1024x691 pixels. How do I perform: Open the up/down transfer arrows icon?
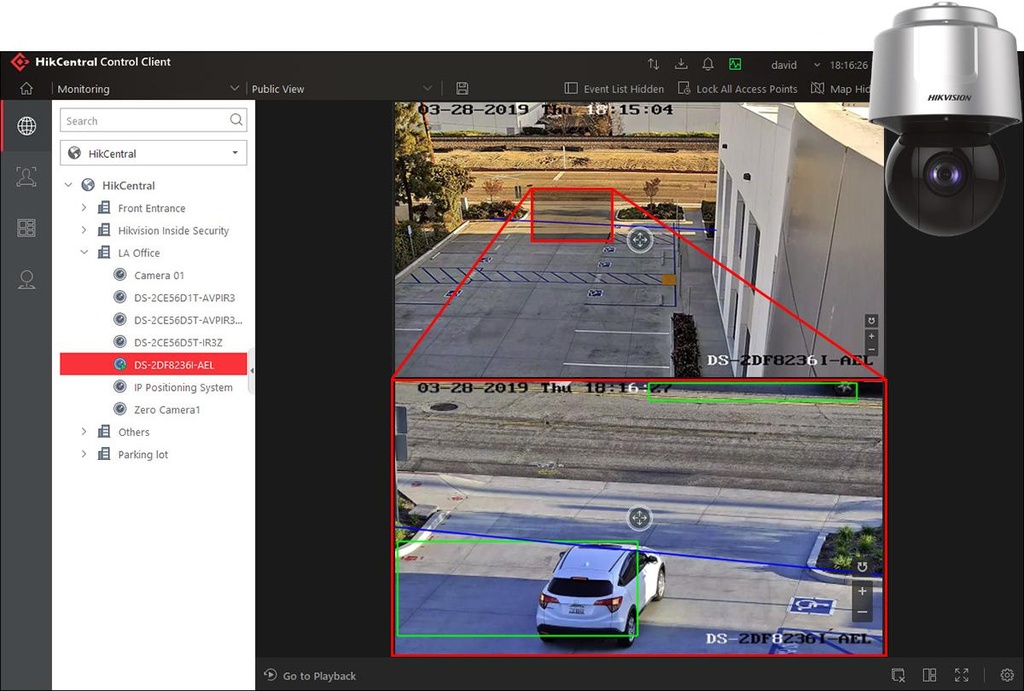click(653, 64)
